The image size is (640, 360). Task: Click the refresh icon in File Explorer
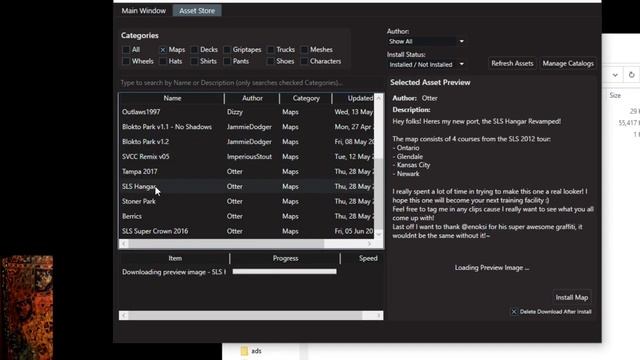pos(631,75)
